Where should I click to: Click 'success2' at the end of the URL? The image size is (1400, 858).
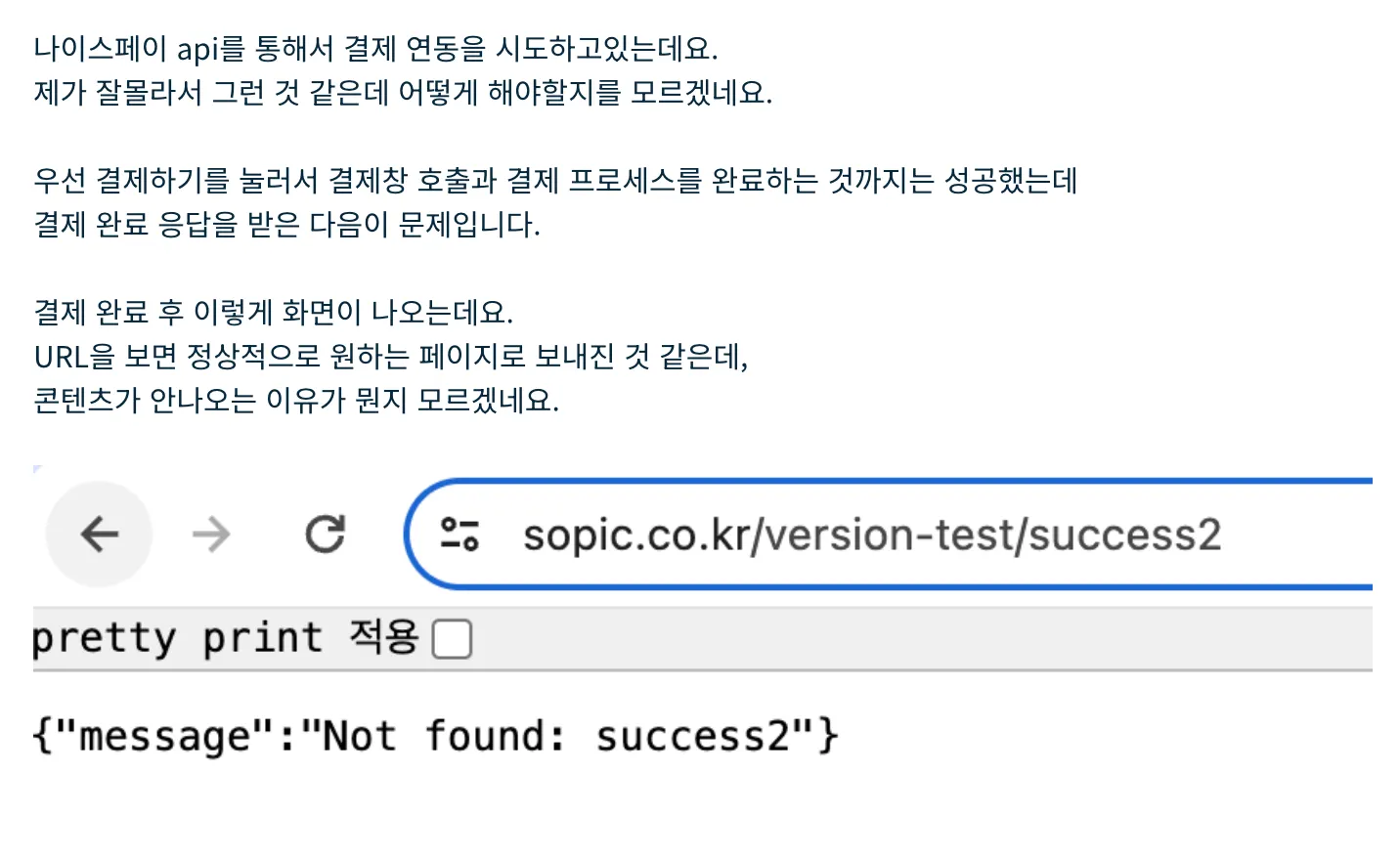1124,535
